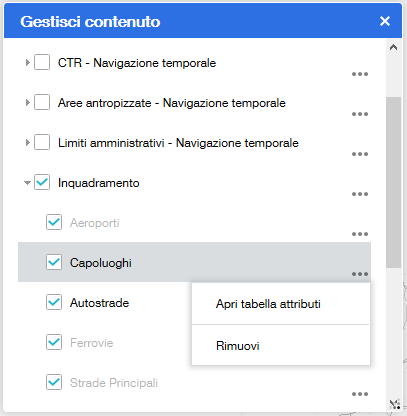Uncheck the Capoluoghi layer checkbox
The height and width of the screenshot is (416, 407).
pos(54,262)
